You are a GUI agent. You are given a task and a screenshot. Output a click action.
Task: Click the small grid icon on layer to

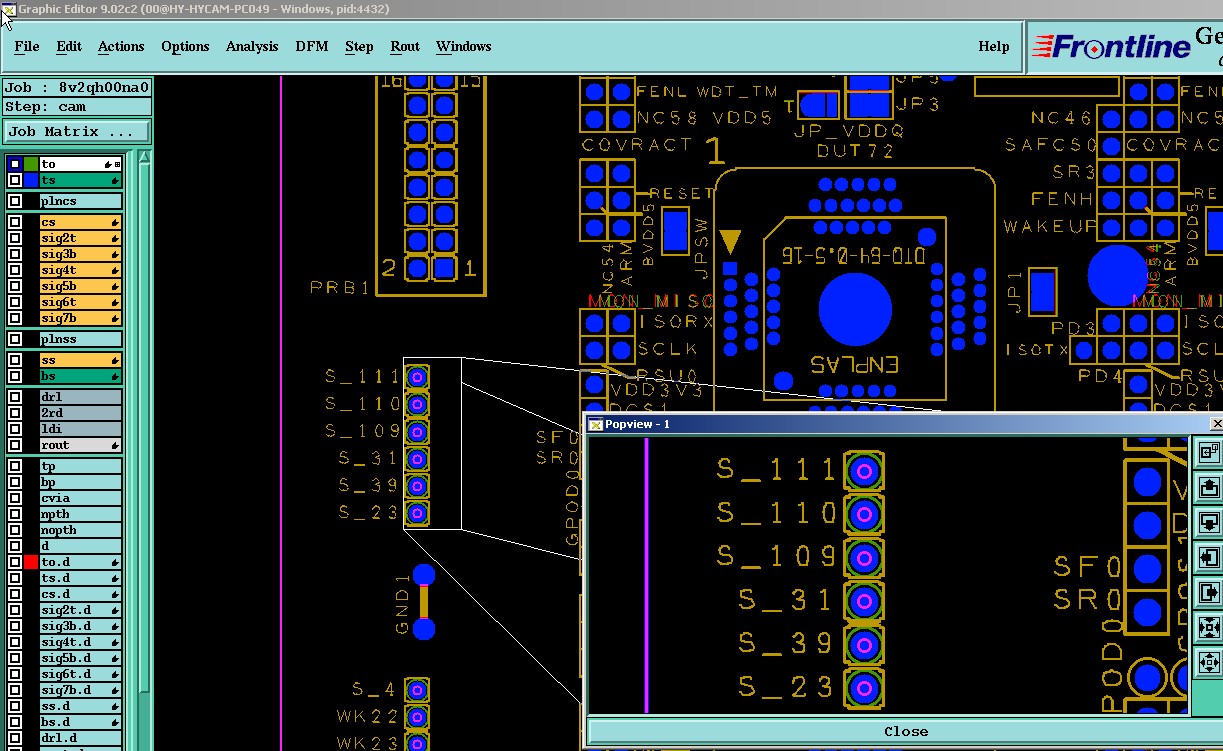[118, 164]
